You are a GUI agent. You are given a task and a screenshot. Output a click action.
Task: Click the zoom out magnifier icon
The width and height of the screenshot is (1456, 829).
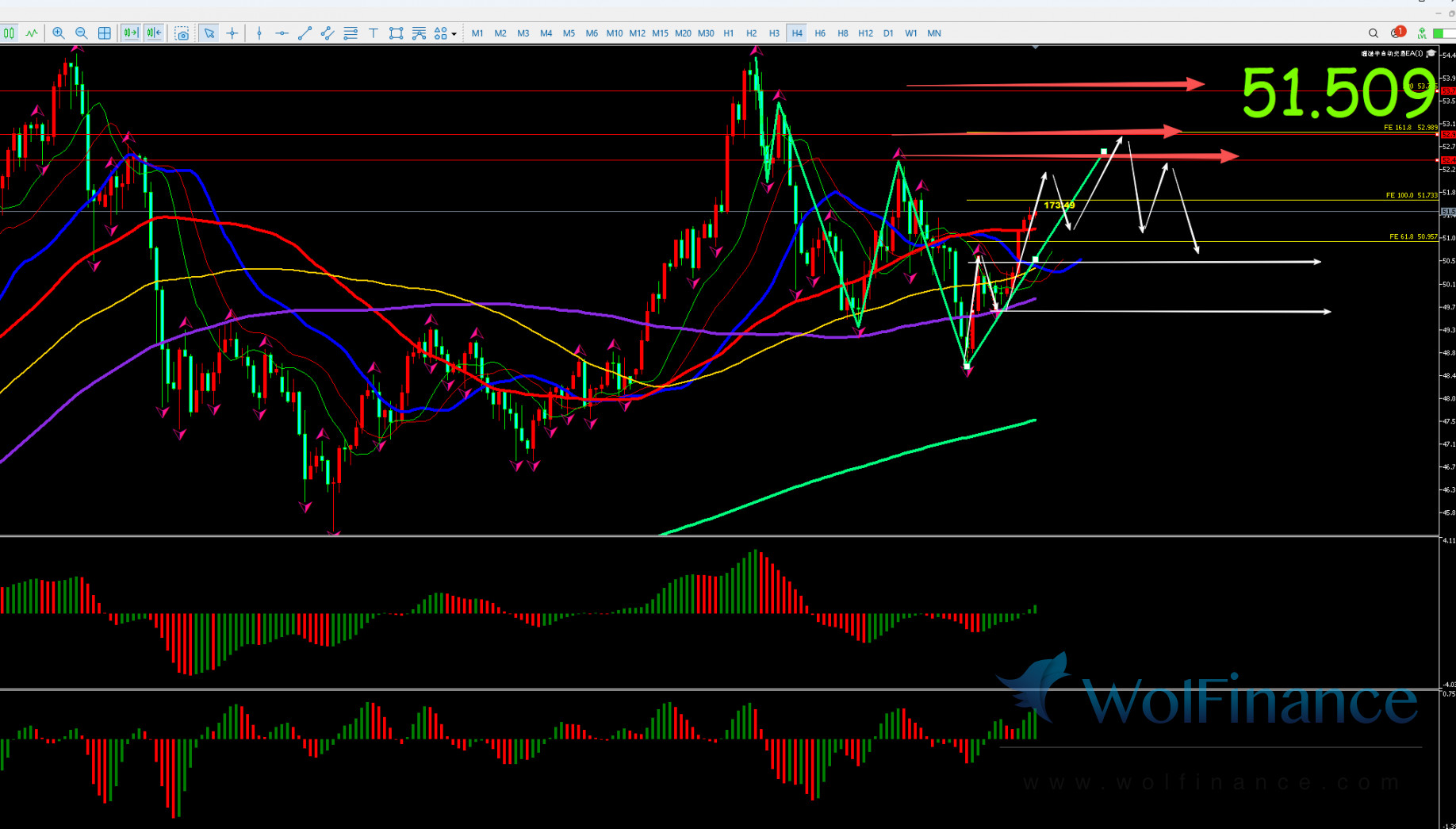81,33
